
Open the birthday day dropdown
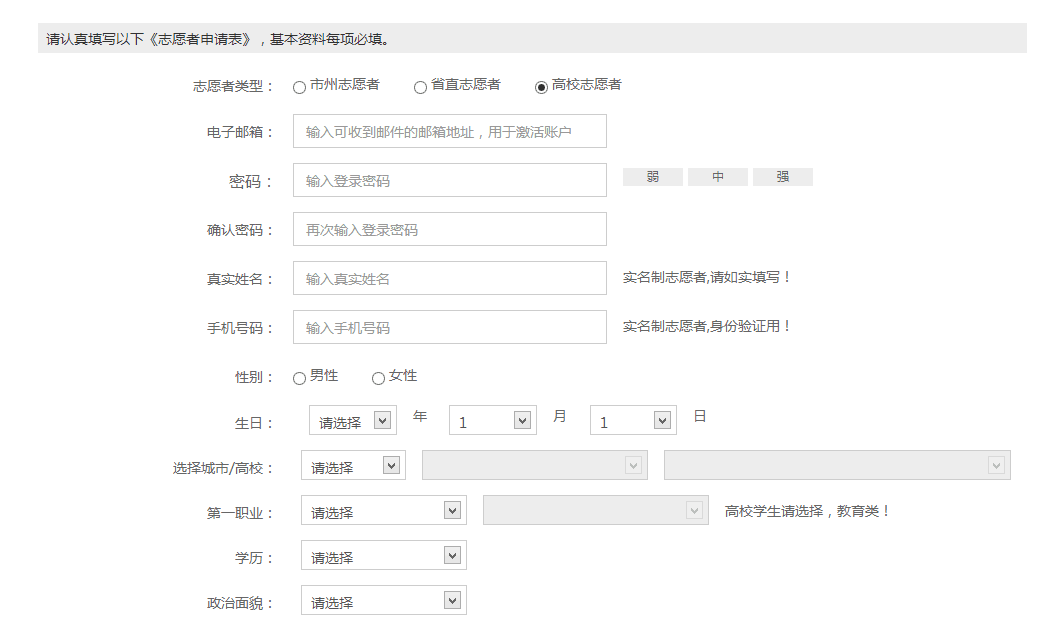pyautogui.click(x=633, y=421)
